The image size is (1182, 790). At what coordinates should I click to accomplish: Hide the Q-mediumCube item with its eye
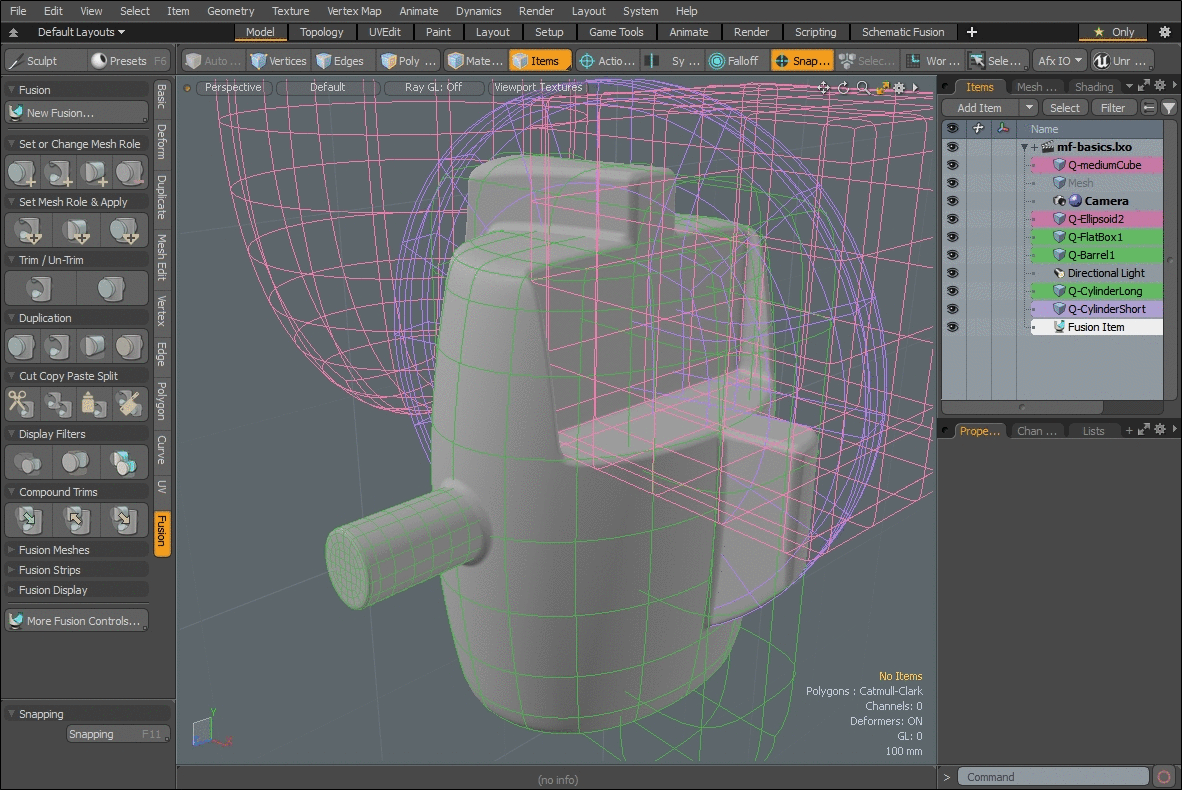tap(952, 165)
